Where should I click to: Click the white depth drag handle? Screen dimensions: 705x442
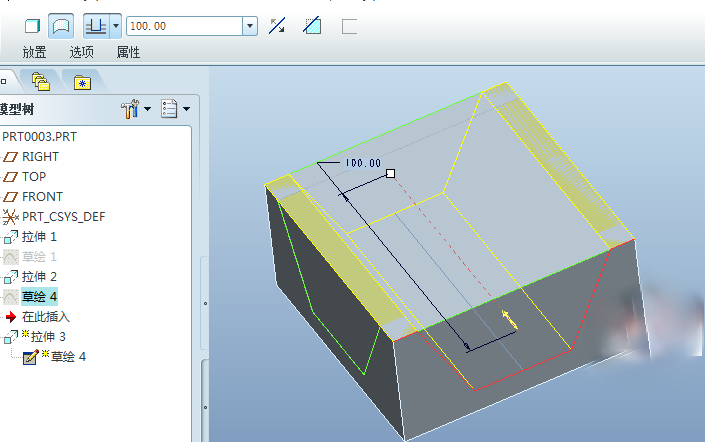pyautogui.click(x=390, y=173)
